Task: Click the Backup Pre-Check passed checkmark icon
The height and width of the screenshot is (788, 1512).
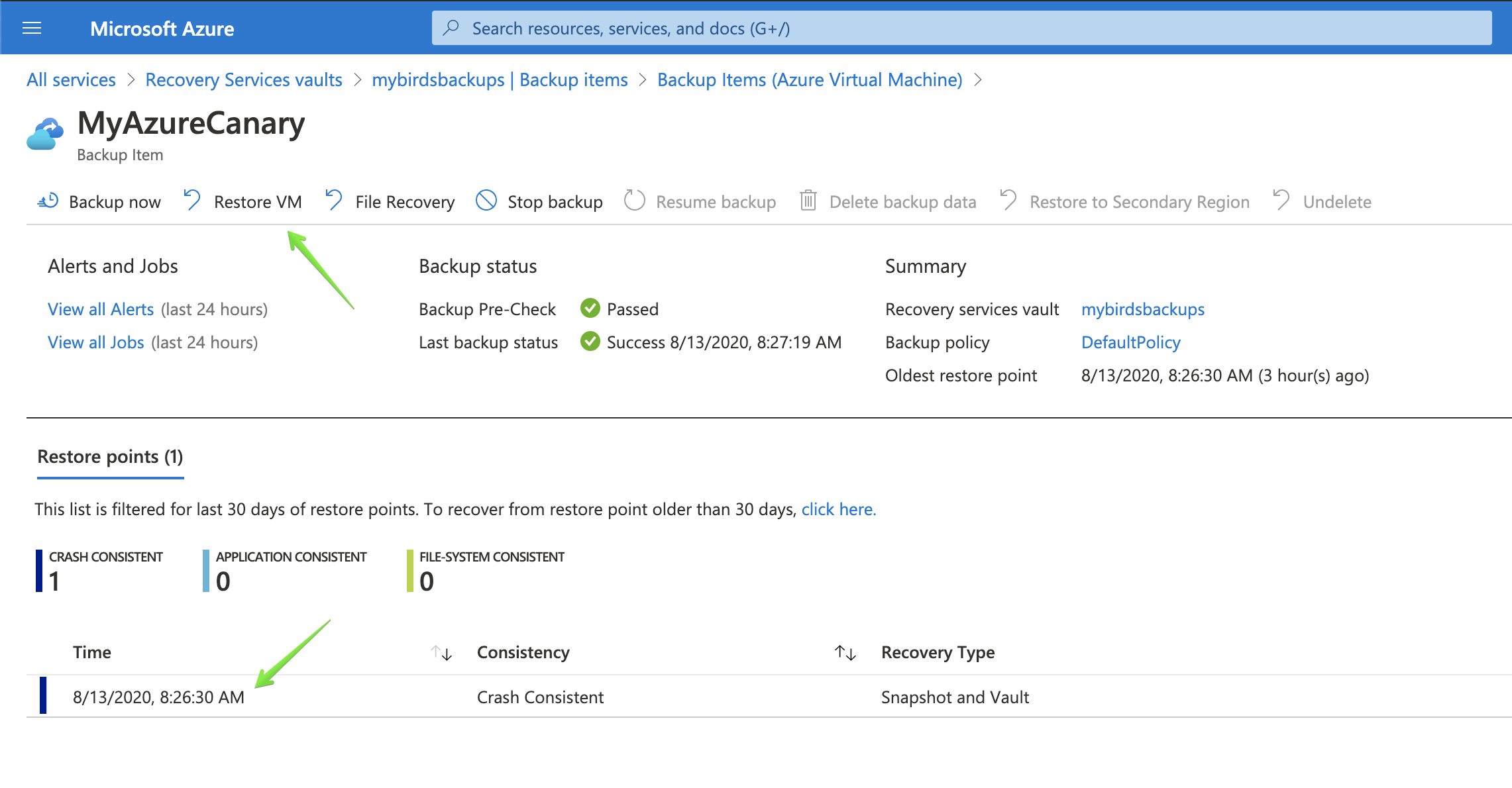Action: pos(590,308)
